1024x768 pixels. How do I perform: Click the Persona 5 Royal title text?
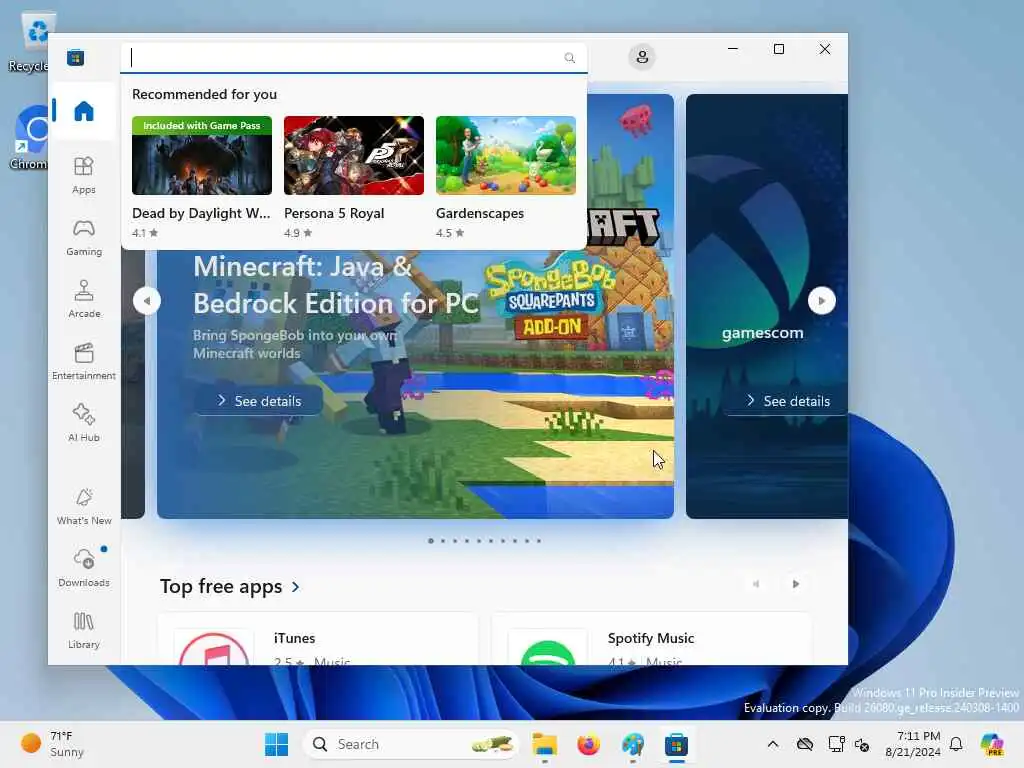pyautogui.click(x=334, y=213)
